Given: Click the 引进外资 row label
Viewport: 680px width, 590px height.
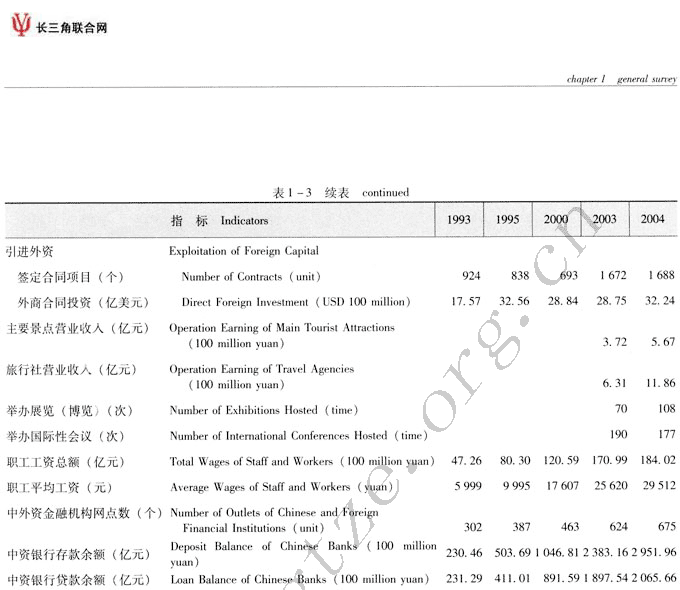Looking at the screenshot, I should click(29, 252).
